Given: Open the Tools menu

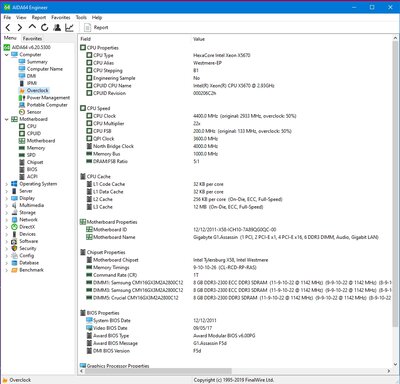Looking at the screenshot, I should click(x=81, y=17).
